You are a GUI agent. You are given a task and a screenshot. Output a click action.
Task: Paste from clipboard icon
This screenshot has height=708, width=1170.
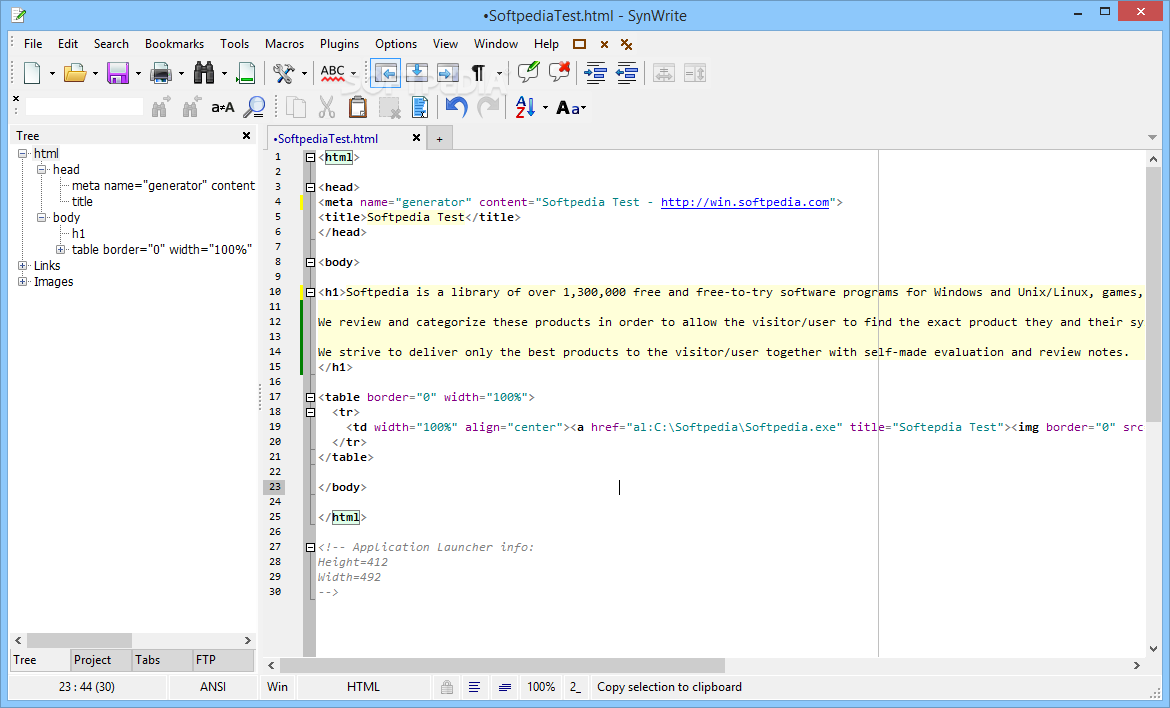pyautogui.click(x=358, y=107)
